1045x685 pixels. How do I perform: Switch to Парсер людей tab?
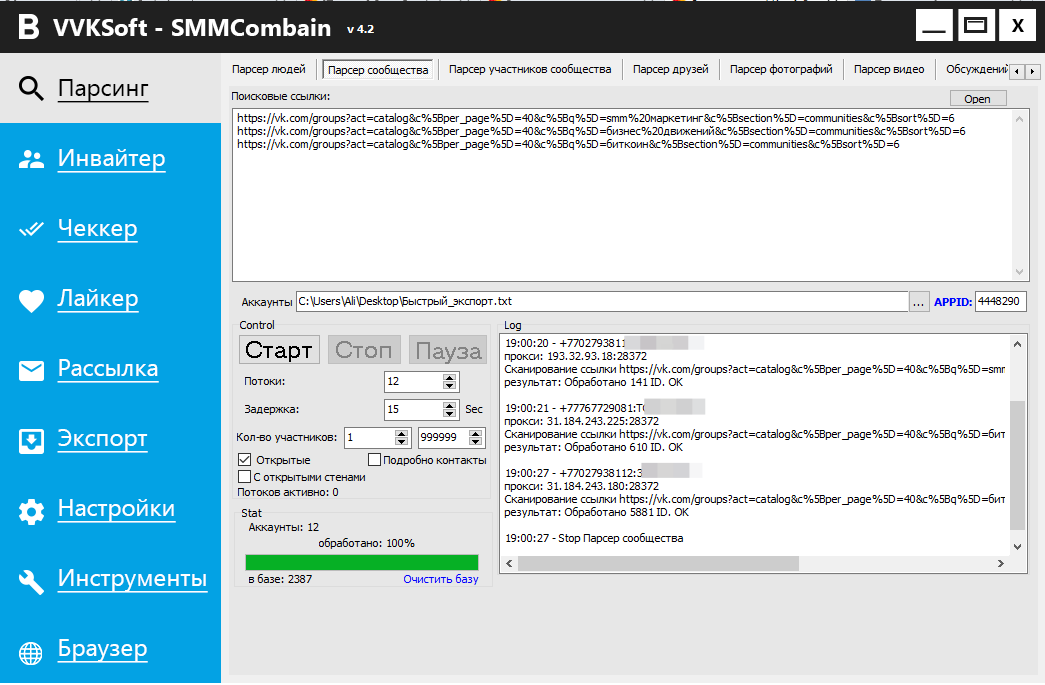pyautogui.click(x=269, y=69)
